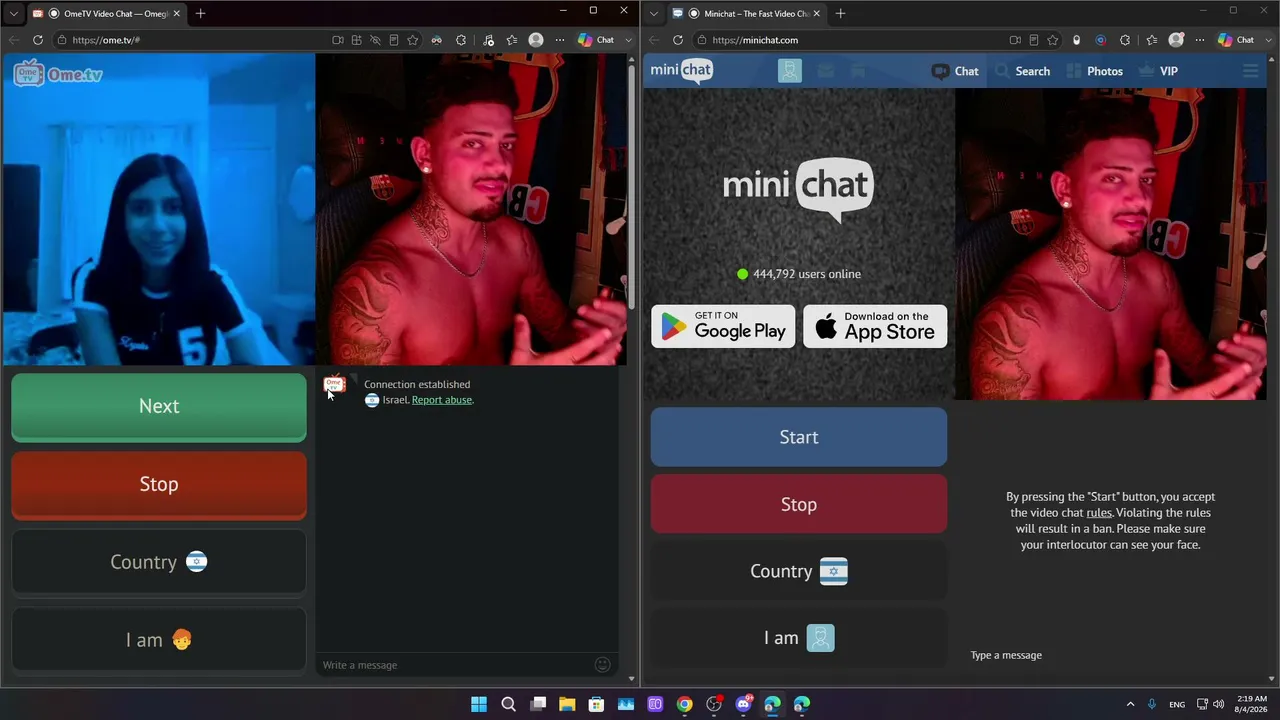Open the Country selector on Minichat
This screenshot has width=1280, height=720.
(x=799, y=571)
